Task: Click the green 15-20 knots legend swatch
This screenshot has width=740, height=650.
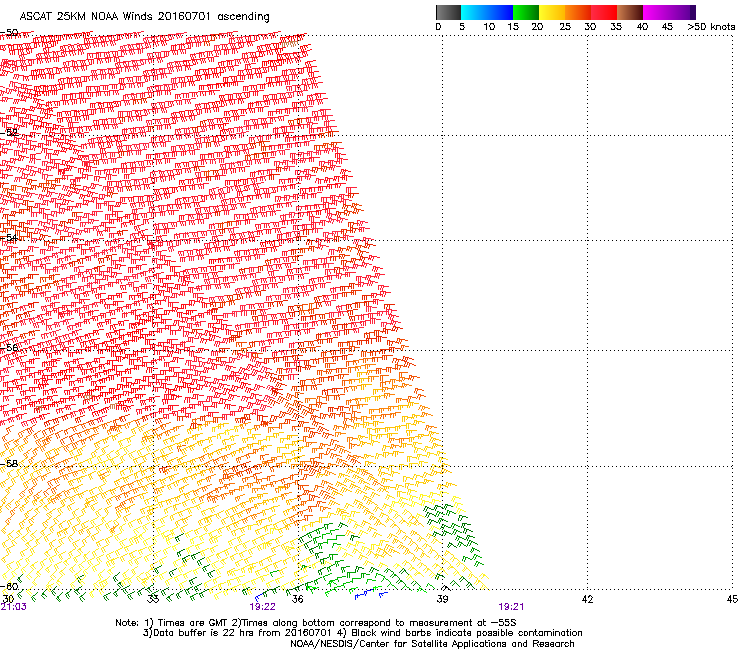Action: 526,12
